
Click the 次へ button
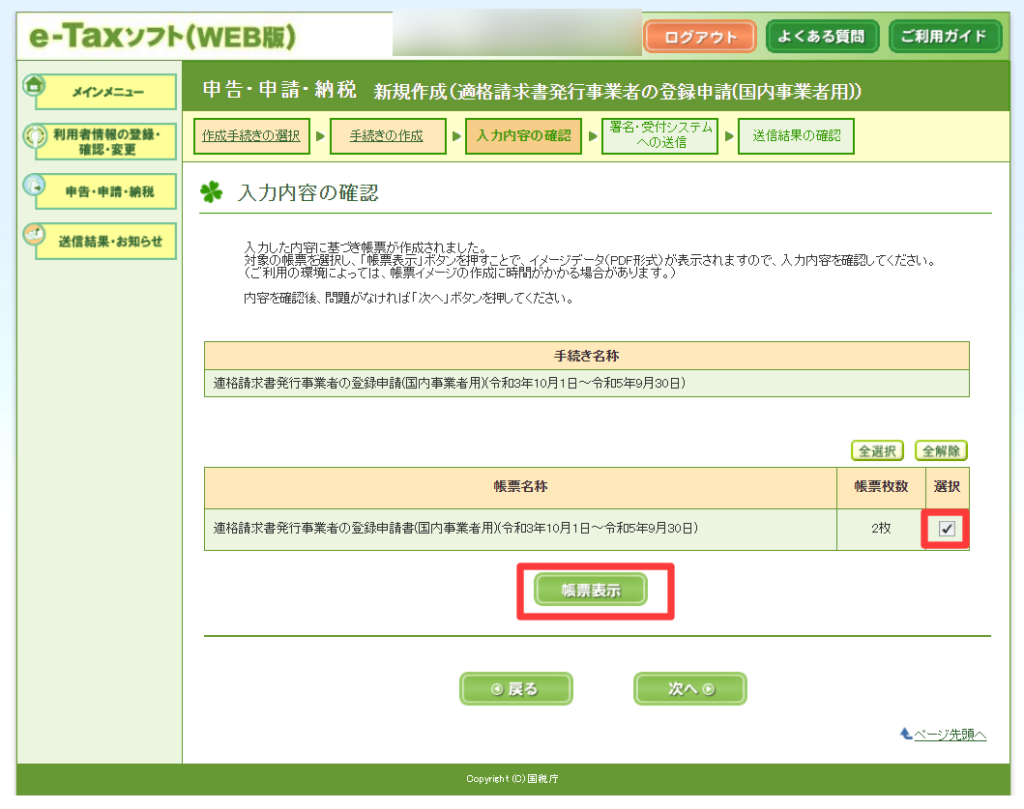pos(690,689)
